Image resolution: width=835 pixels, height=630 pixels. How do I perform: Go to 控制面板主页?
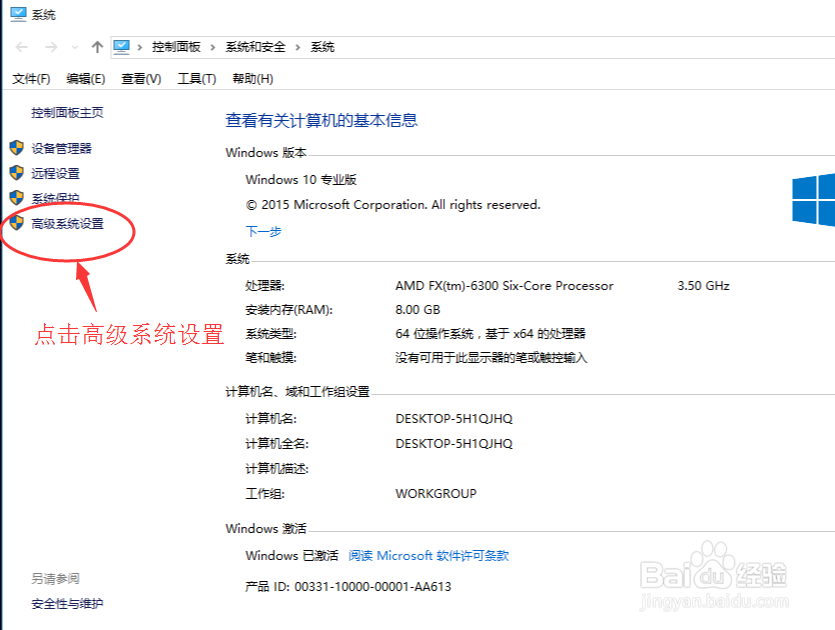coord(67,112)
